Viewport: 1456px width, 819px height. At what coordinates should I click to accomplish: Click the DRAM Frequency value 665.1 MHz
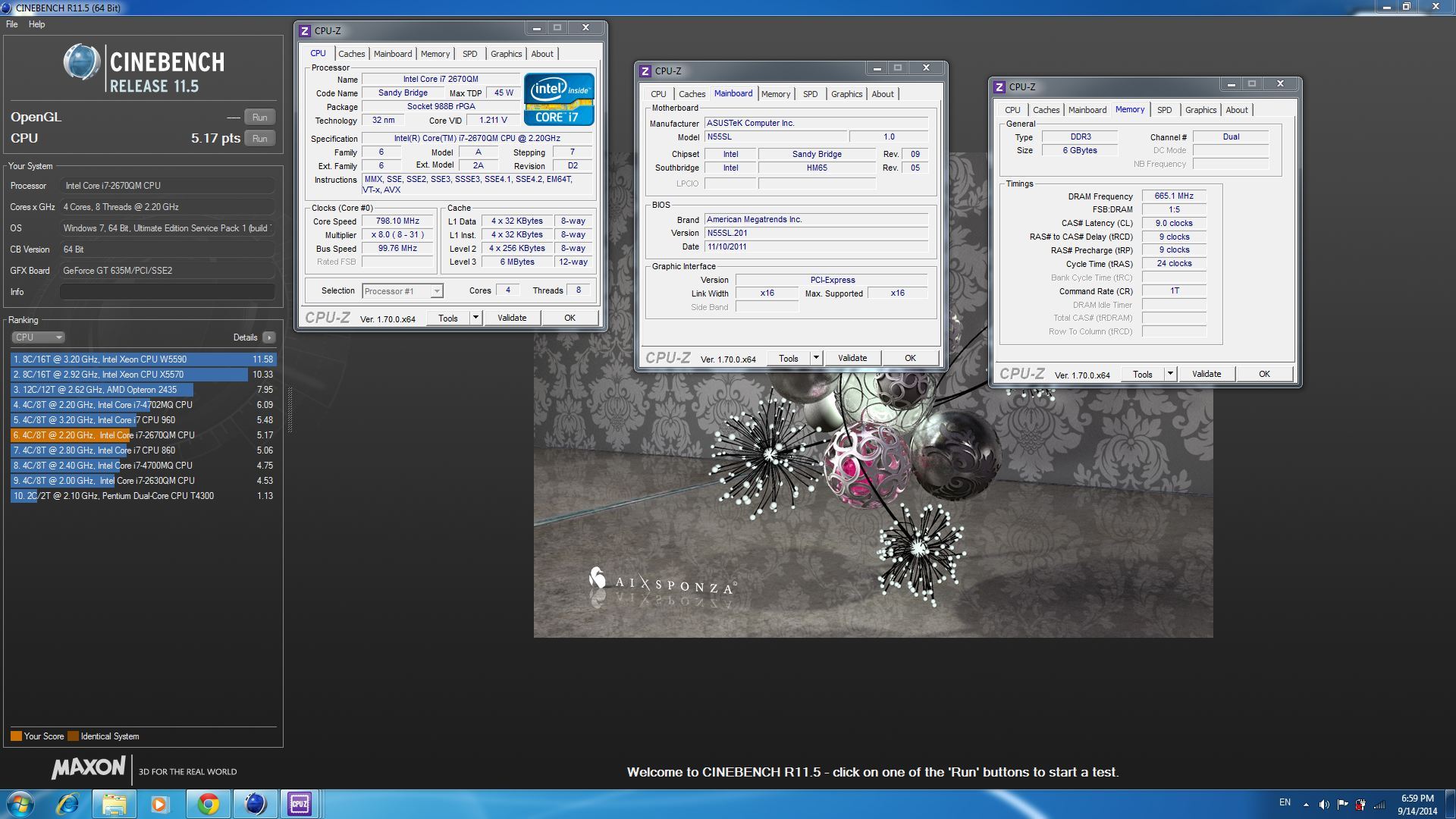(1174, 196)
